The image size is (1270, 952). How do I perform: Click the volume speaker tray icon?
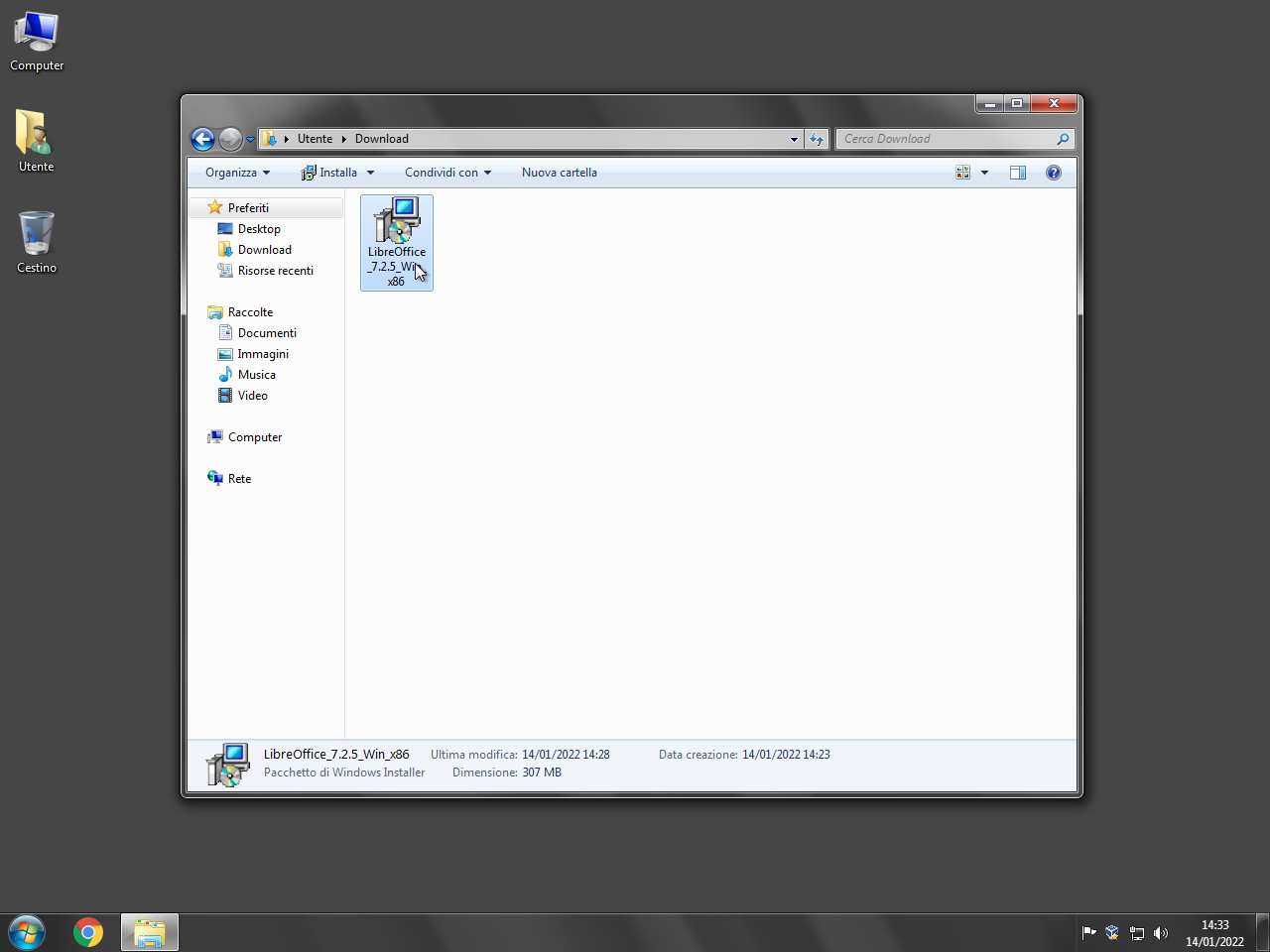tap(1161, 933)
